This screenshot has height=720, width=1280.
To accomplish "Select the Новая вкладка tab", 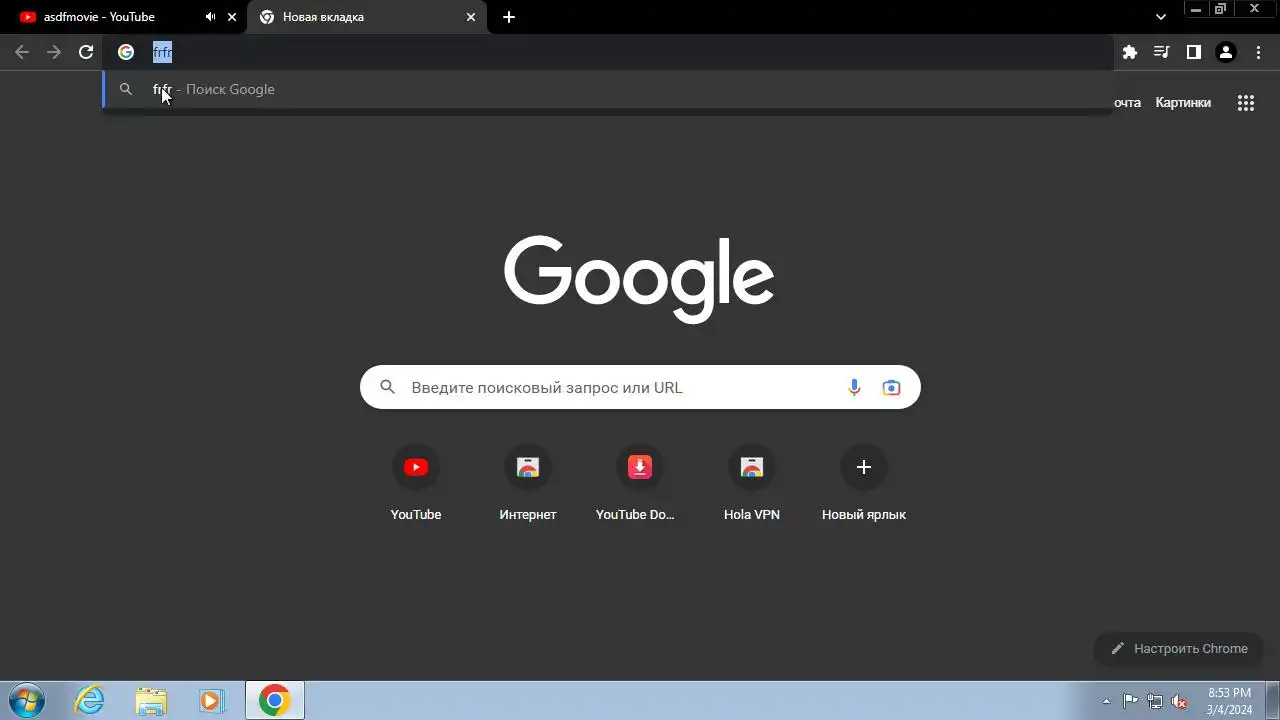I will tap(366, 17).
